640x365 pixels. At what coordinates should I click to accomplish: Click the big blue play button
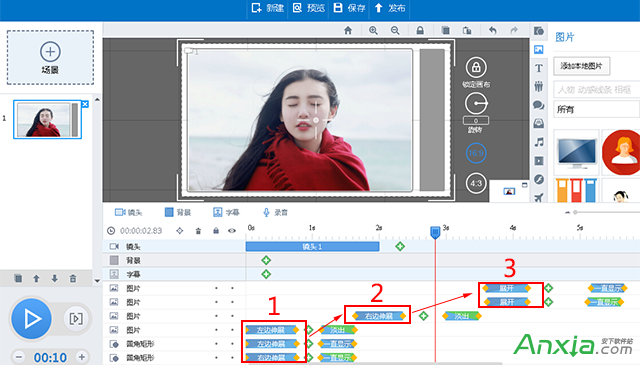click(x=31, y=318)
